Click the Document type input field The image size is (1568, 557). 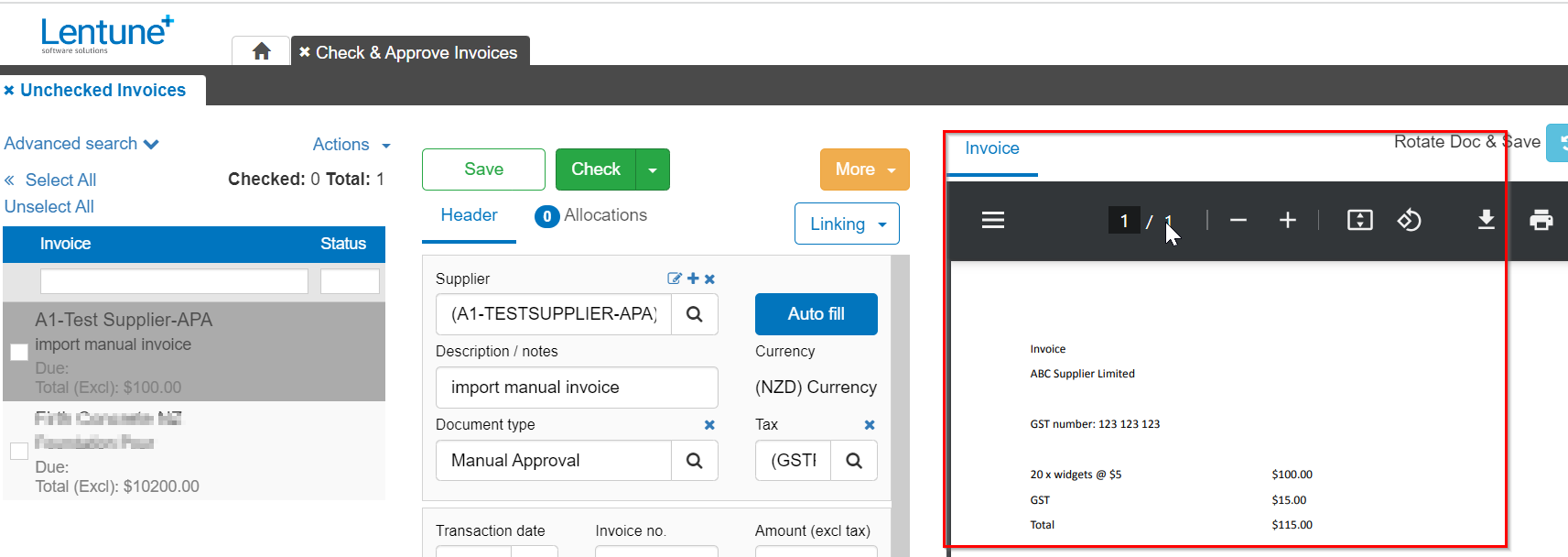[554, 461]
